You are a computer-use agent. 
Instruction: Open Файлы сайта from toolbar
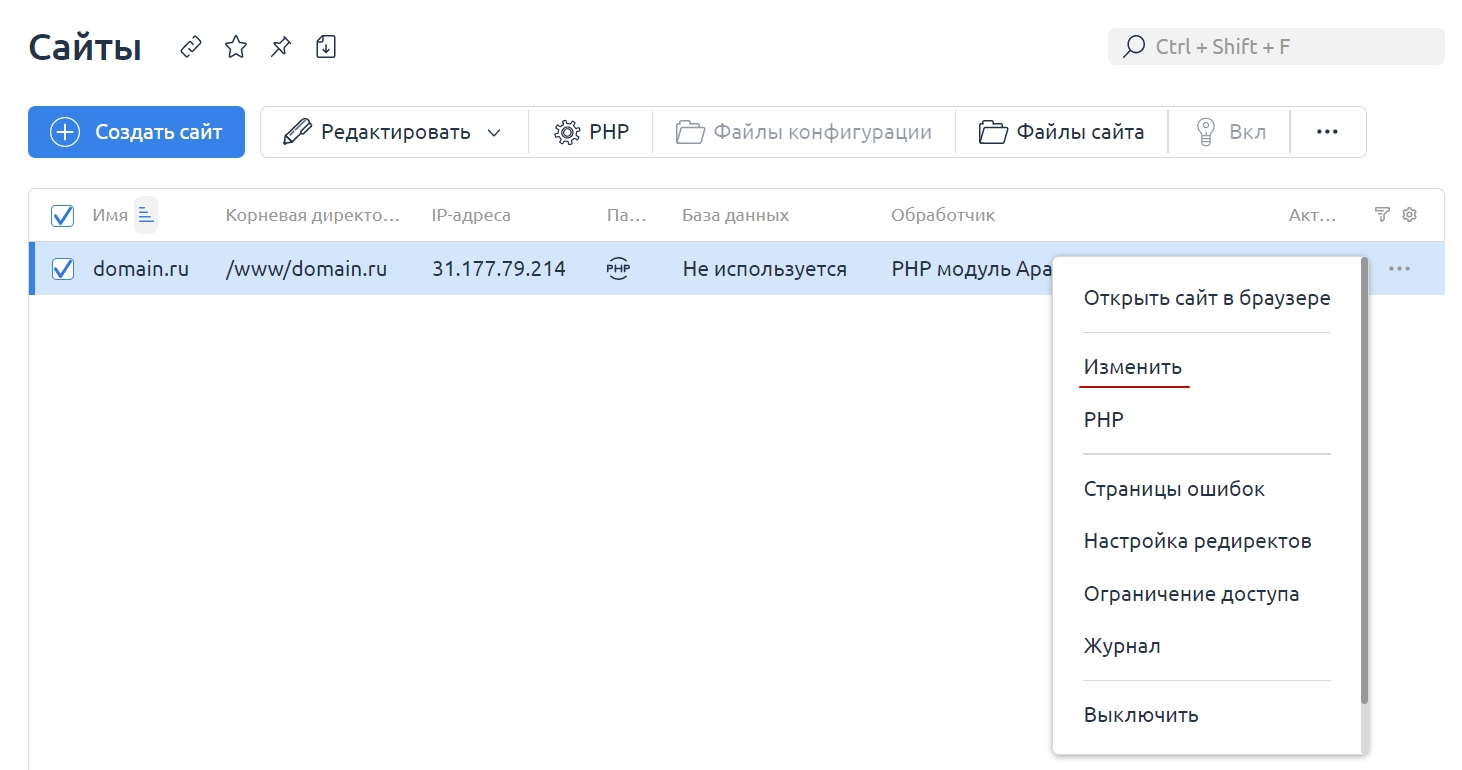(x=1061, y=132)
